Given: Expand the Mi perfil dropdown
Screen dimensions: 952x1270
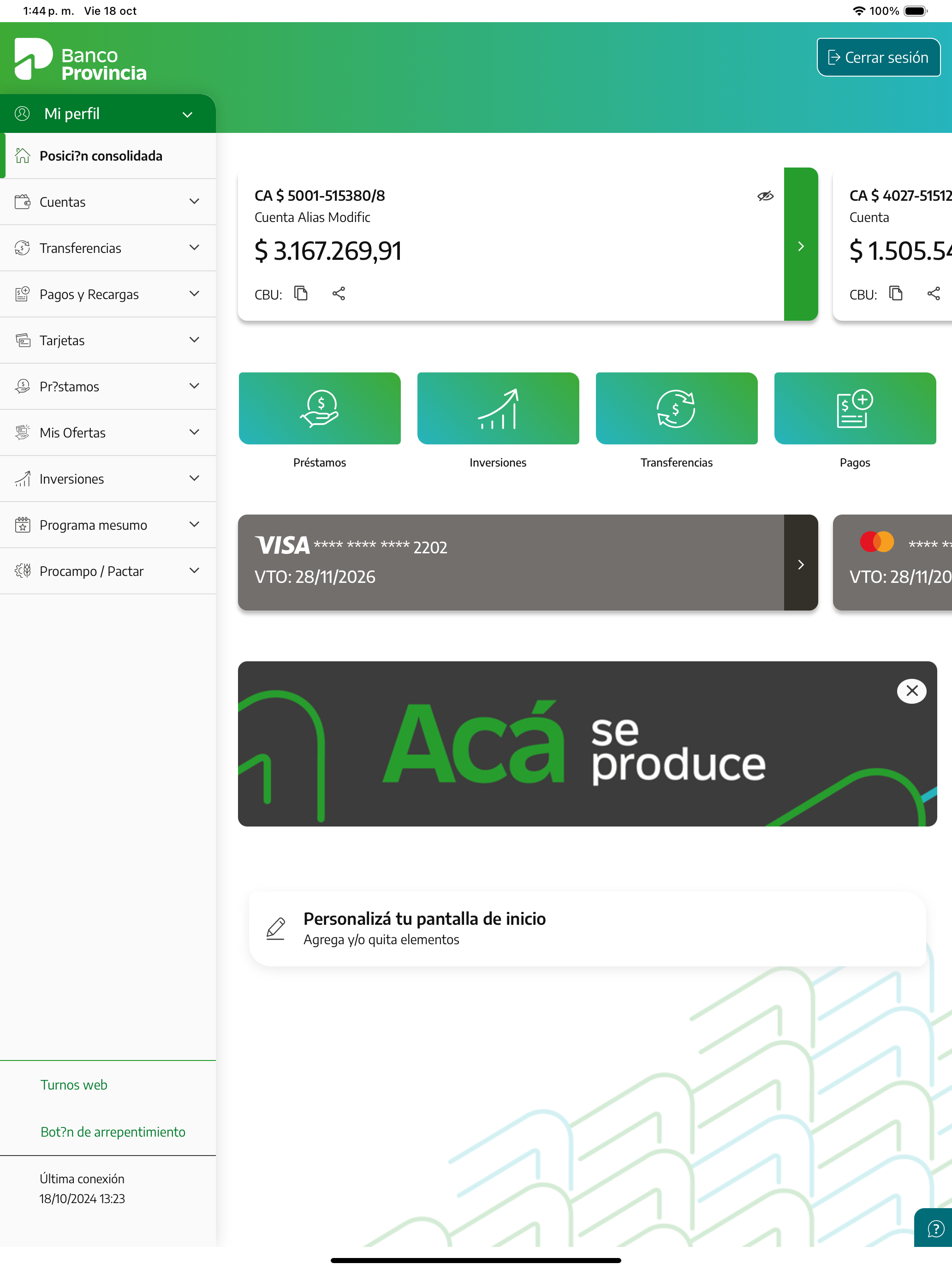Looking at the screenshot, I should click(x=188, y=114).
